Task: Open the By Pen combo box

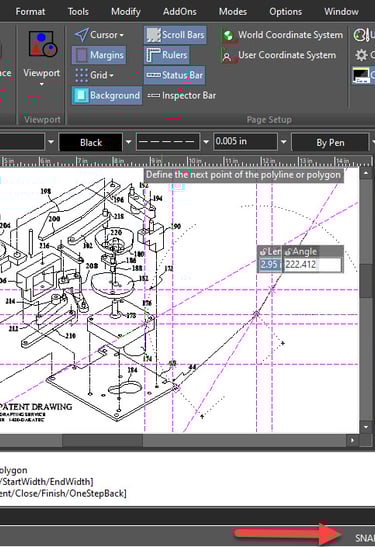Action: click(x=330, y=142)
